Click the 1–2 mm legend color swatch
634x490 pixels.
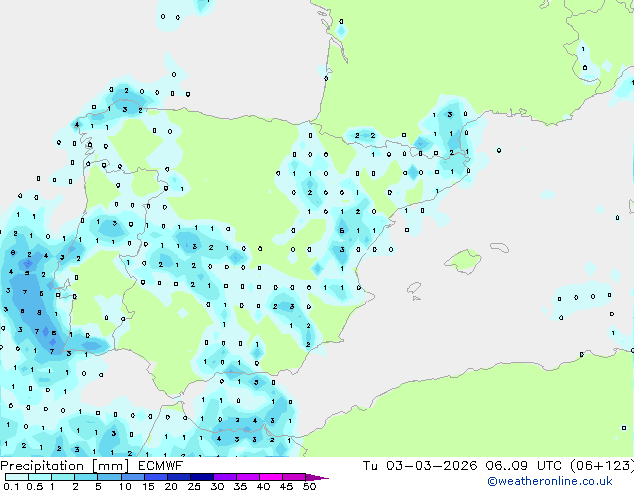click(x=63, y=477)
